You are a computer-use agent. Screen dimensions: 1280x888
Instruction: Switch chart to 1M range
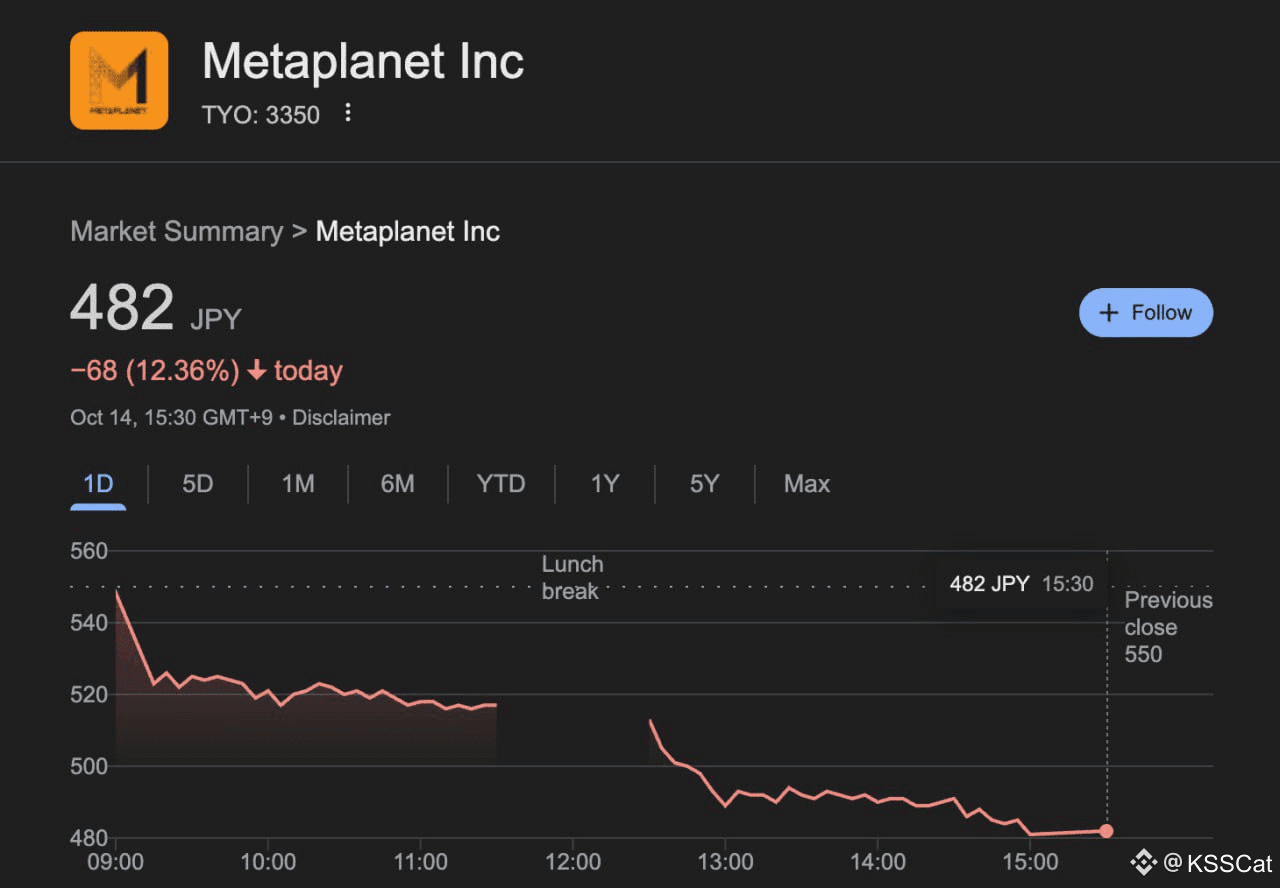click(298, 484)
